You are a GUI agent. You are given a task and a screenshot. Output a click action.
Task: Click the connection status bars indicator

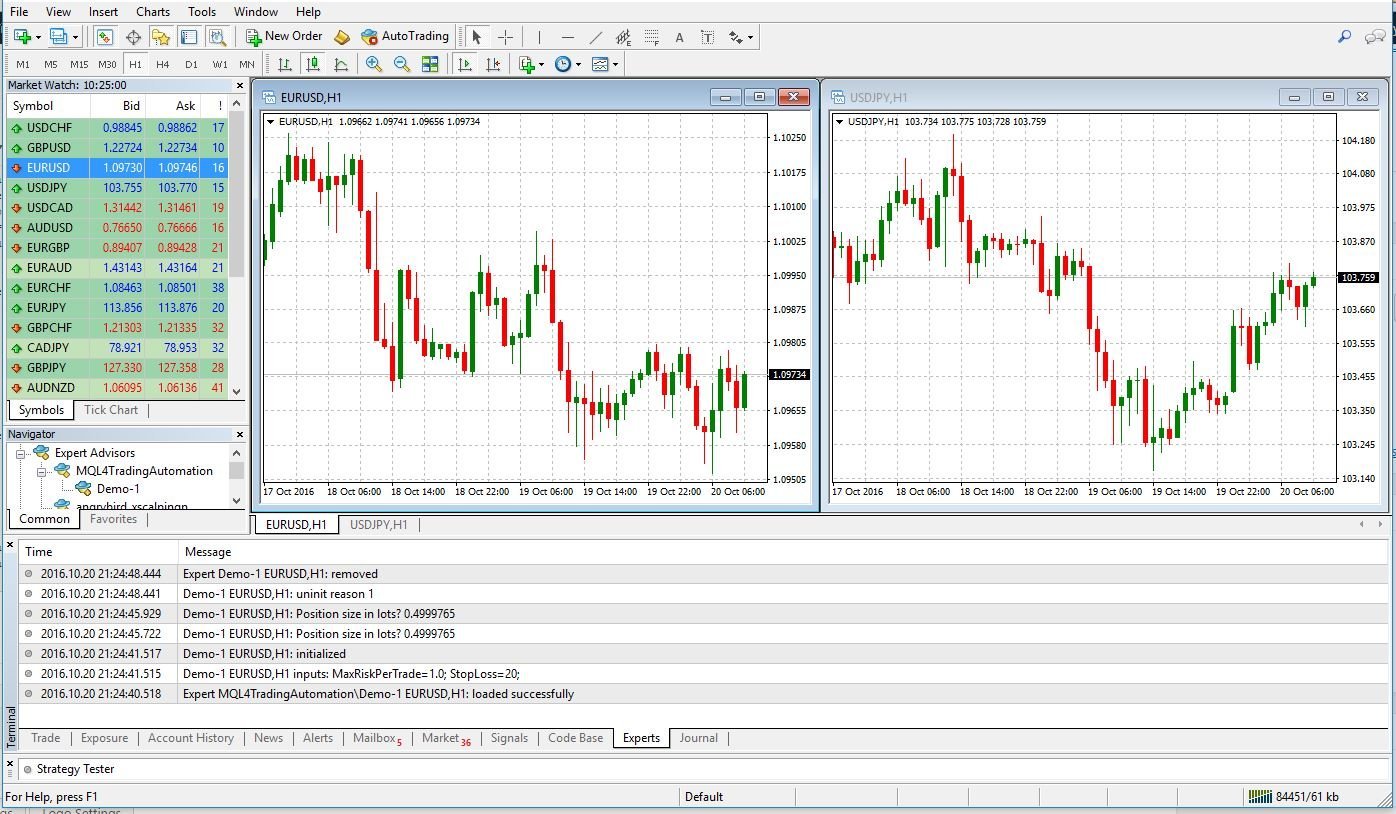click(1259, 797)
